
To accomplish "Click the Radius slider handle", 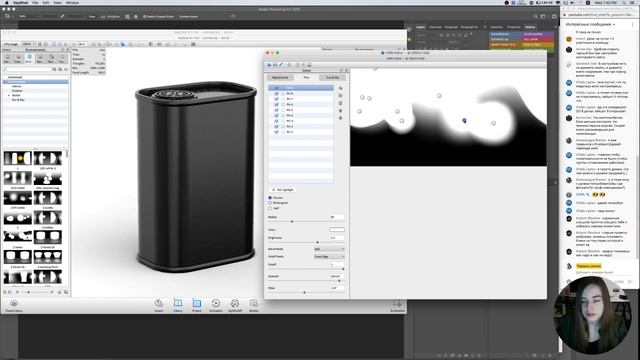I will [292, 221].
